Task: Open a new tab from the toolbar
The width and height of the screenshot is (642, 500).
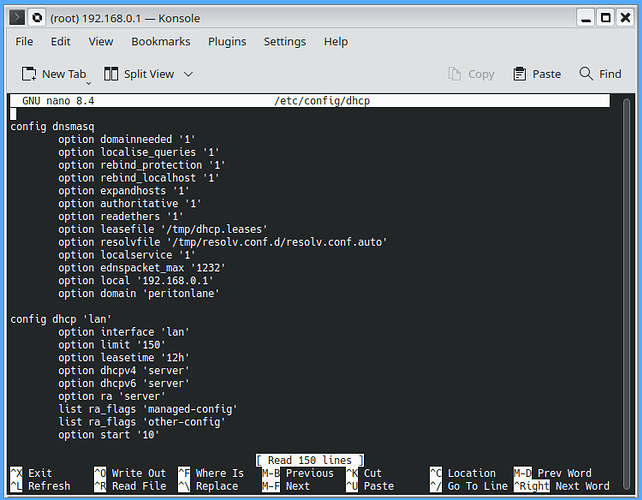Action: click(x=54, y=74)
